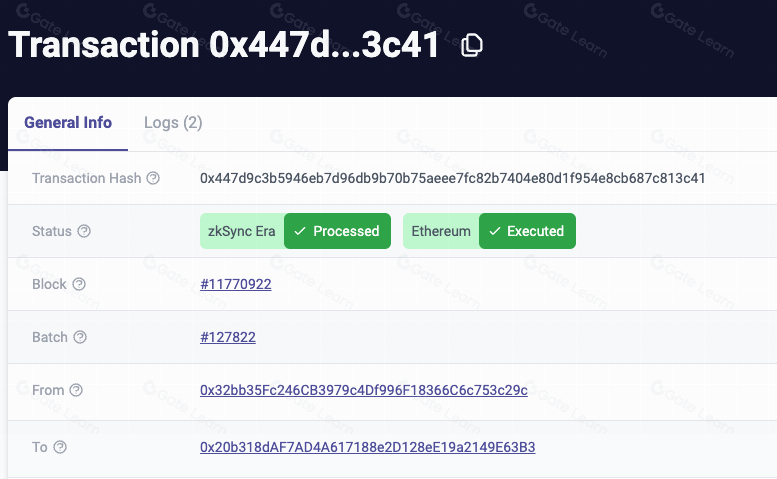This screenshot has width=777, height=479.
Task: Click the question mark icon beside Status
Action: coord(84,231)
